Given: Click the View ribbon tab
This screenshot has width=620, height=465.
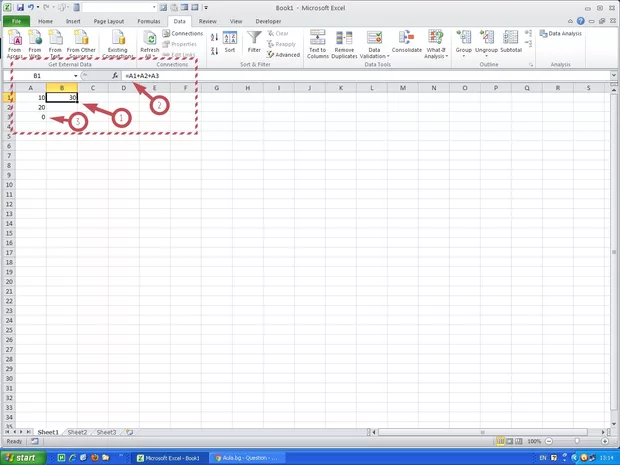Looking at the screenshot, I should coord(236,21).
